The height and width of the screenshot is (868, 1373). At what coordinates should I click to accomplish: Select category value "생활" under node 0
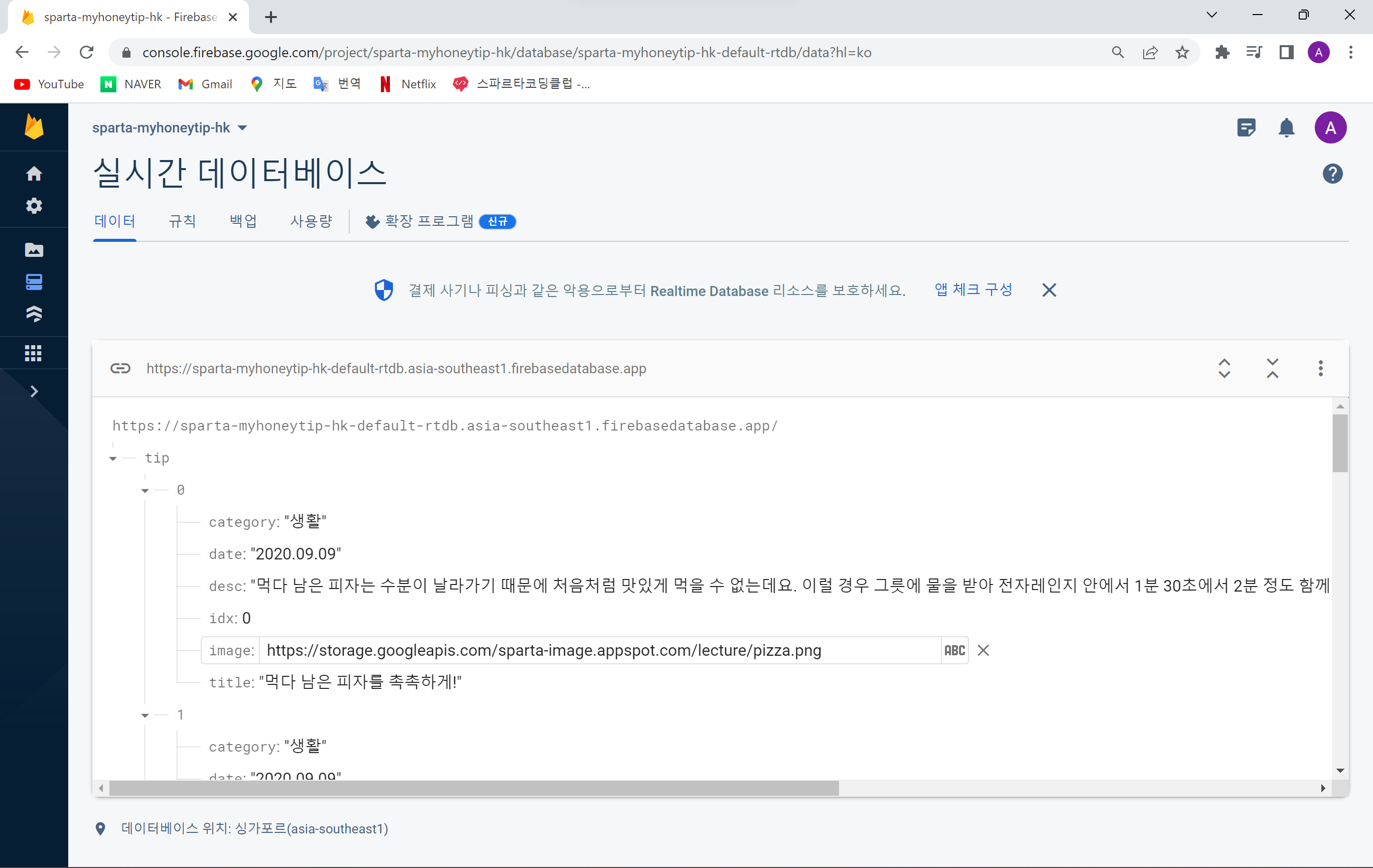click(305, 521)
